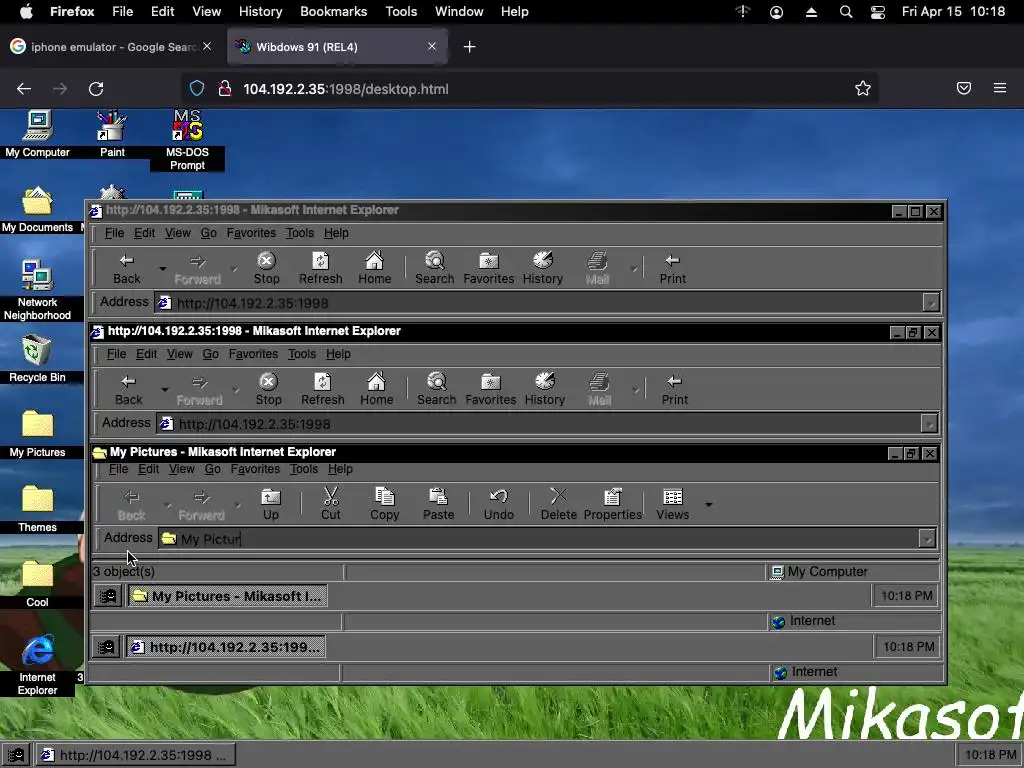Open Go menu in second IE window
This screenshot has height=768, width=1024.
[210, 354]
